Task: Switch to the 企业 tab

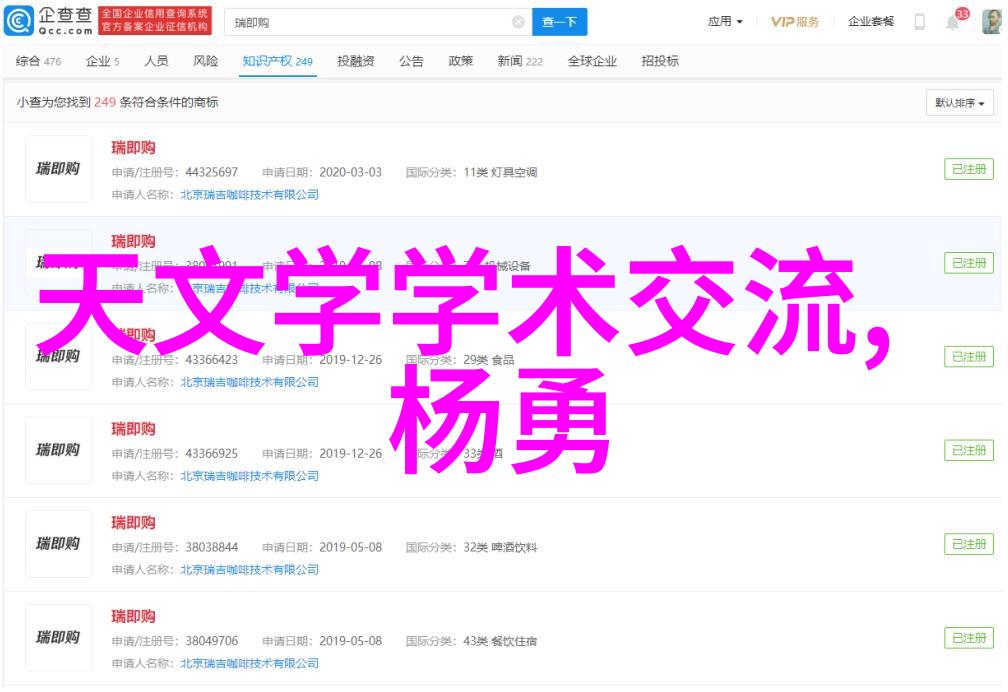Action: coord(102,61)
